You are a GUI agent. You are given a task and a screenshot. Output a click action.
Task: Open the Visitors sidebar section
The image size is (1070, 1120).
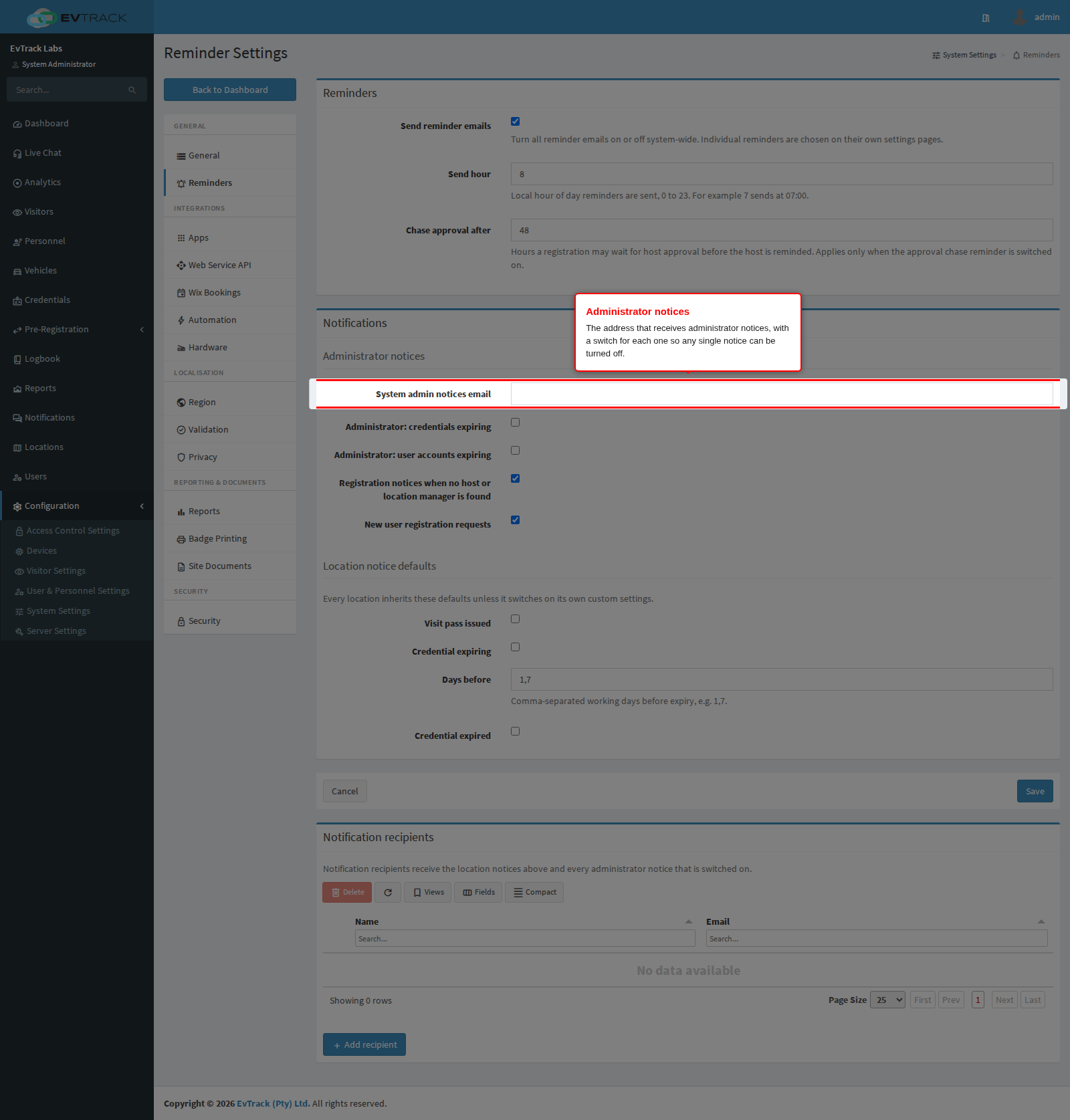pyautogui.click(x=77, y=212)
